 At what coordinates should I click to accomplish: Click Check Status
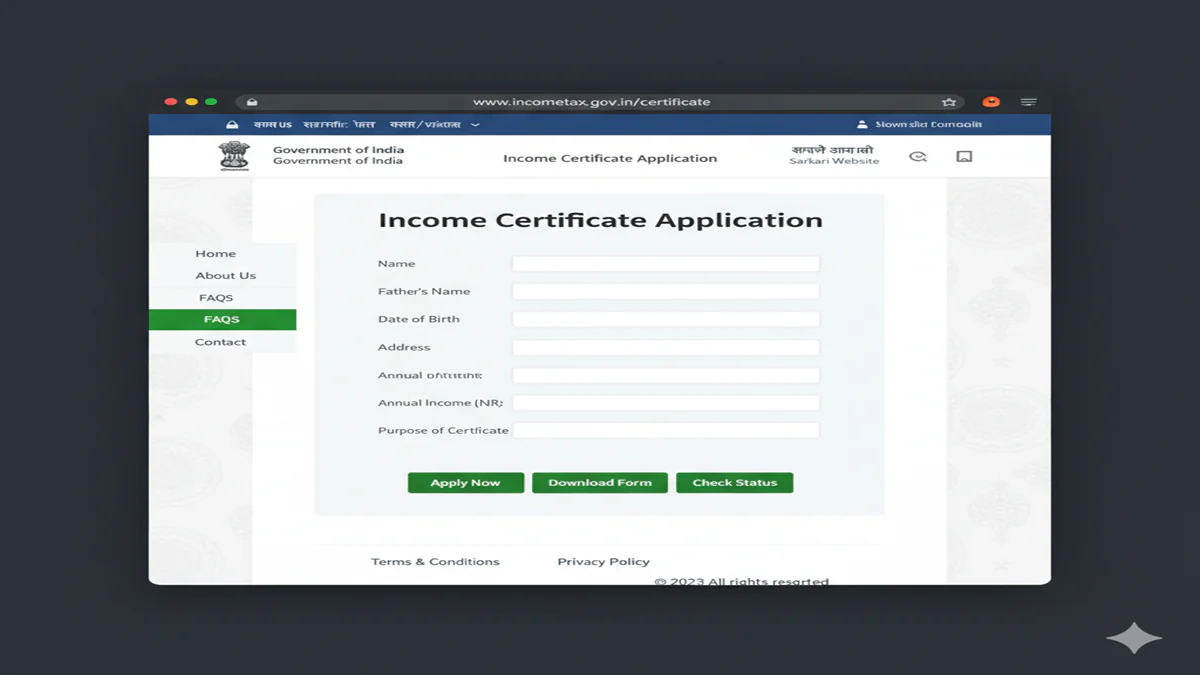(734, 482)
